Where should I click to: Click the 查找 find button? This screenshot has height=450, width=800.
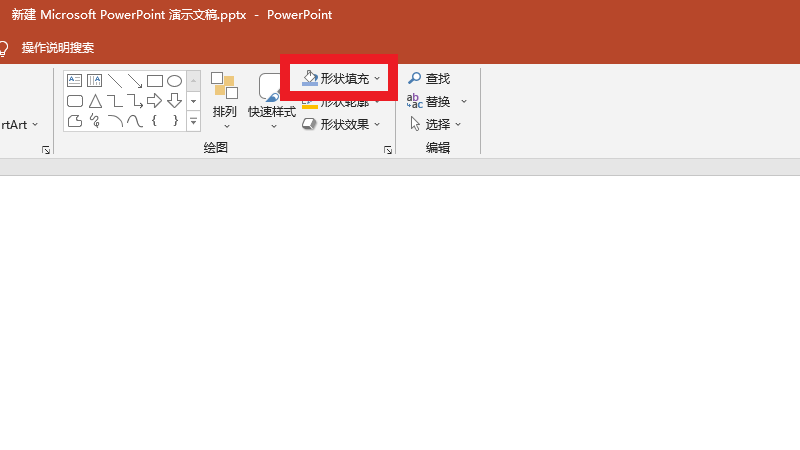pyautogui.click(x=429, y=78)
